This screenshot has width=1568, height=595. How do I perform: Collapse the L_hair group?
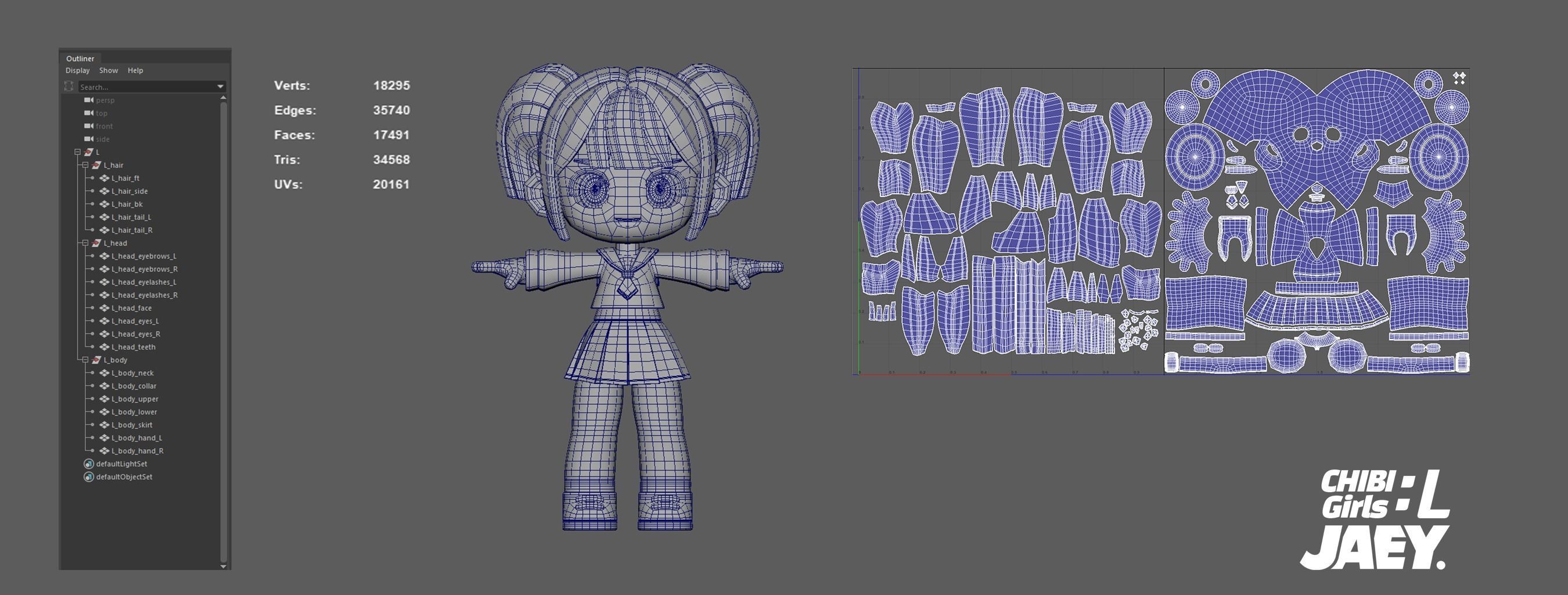click(x=85, y=165)
